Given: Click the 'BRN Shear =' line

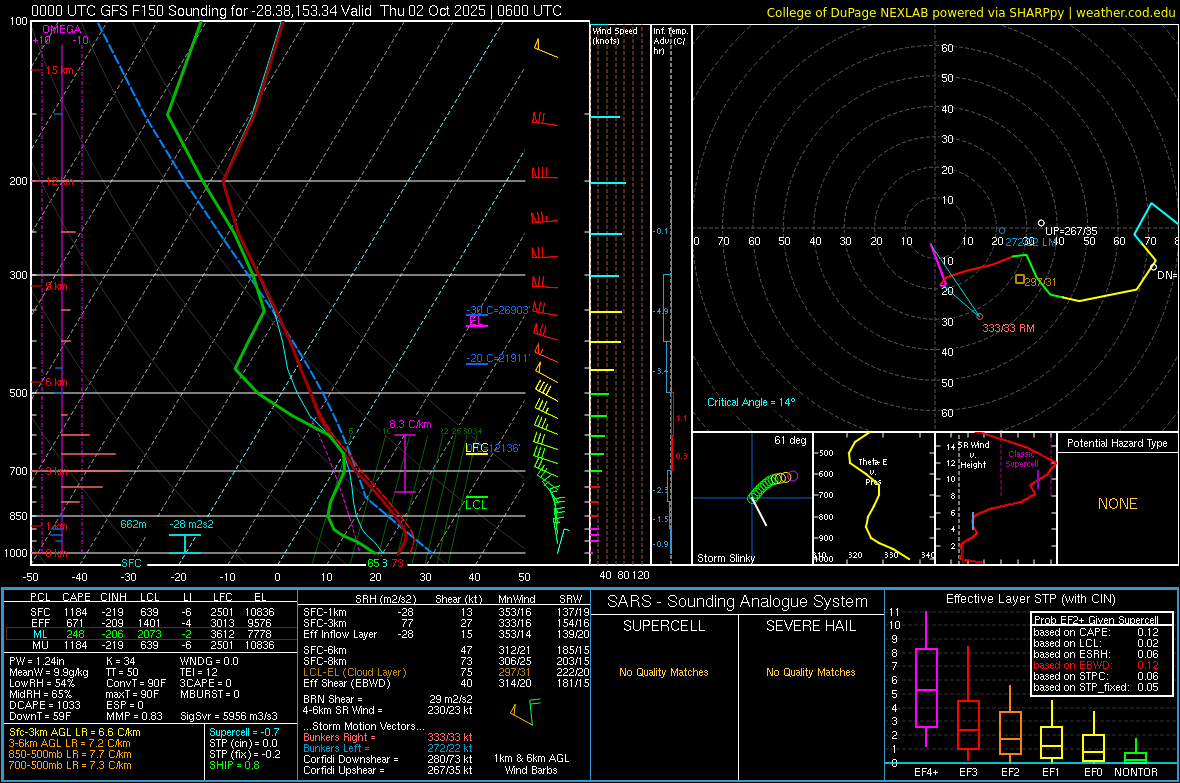Looking at the screenshot, I should click(x=388, y=699).
